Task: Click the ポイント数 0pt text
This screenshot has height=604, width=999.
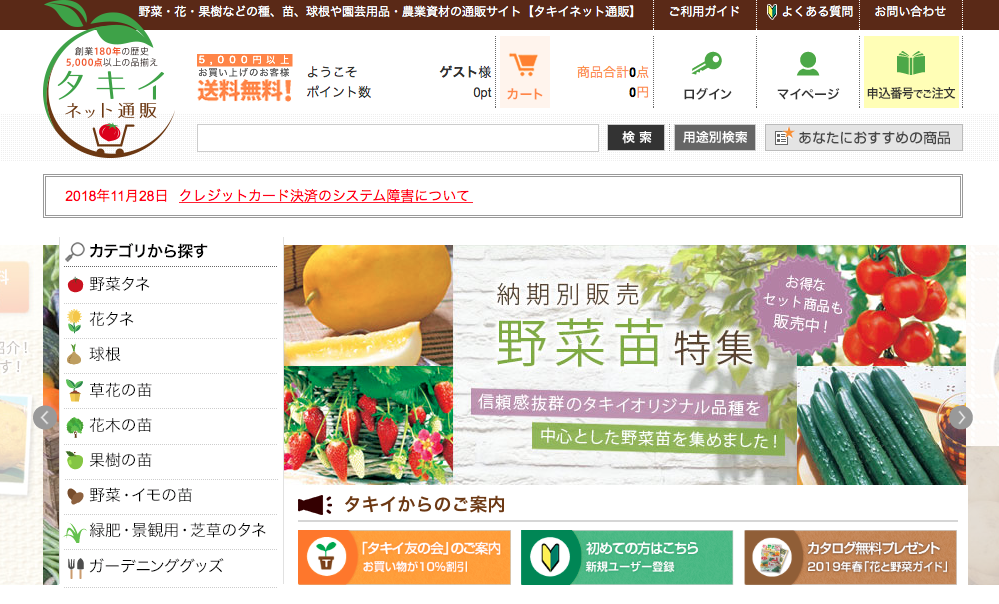Action: 399,92
